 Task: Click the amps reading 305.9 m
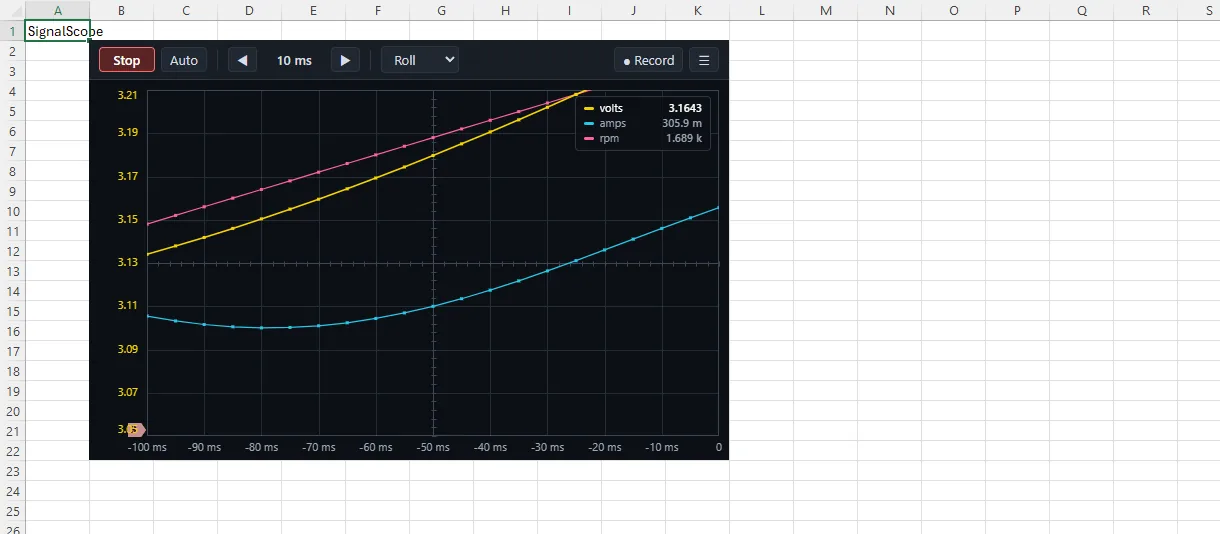pos(682,123)
